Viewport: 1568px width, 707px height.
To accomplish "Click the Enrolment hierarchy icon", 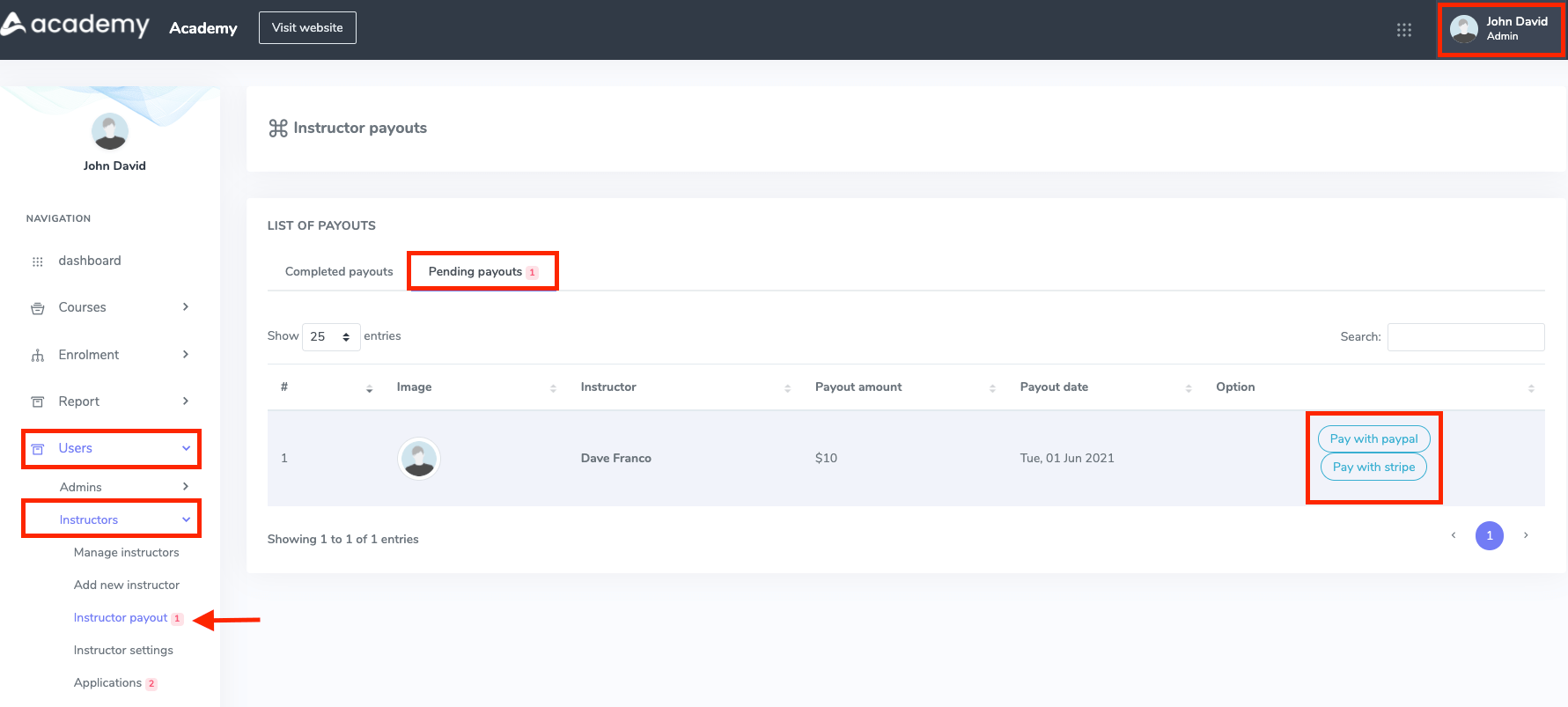I will click(x=37, y=356).
